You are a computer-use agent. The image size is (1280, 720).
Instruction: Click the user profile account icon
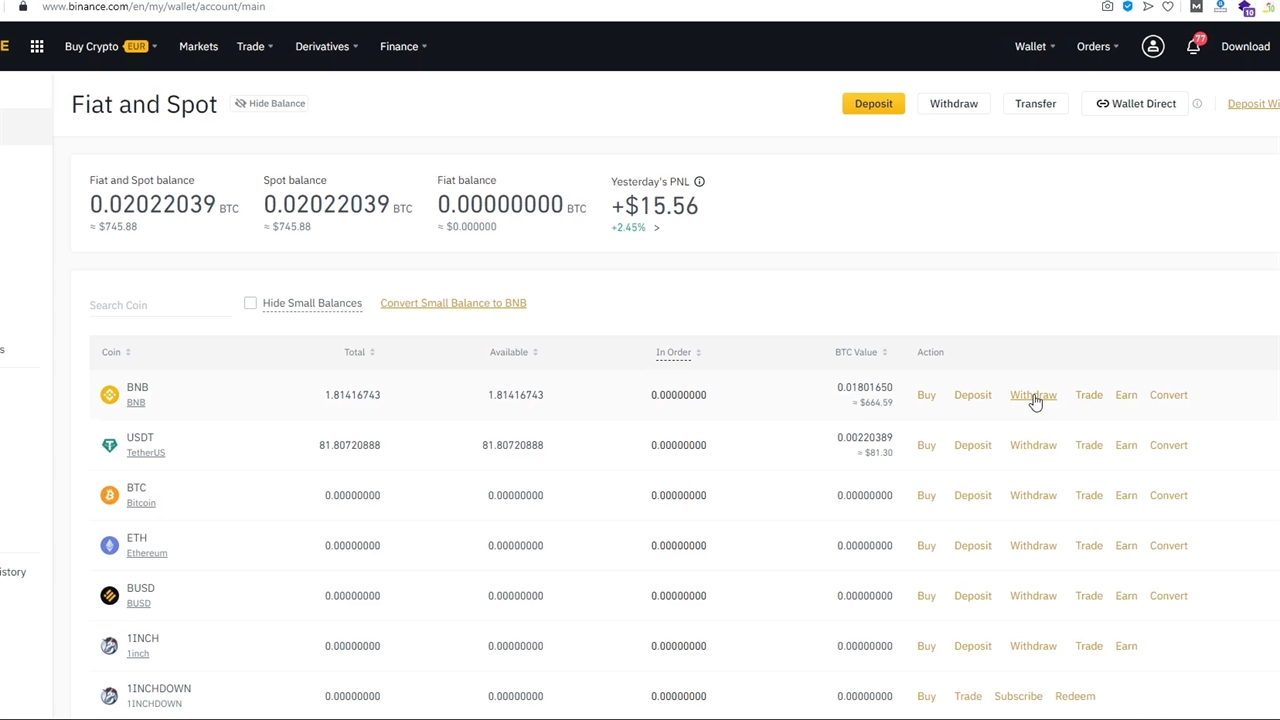pyautogui.click(x=1153, y=46)
